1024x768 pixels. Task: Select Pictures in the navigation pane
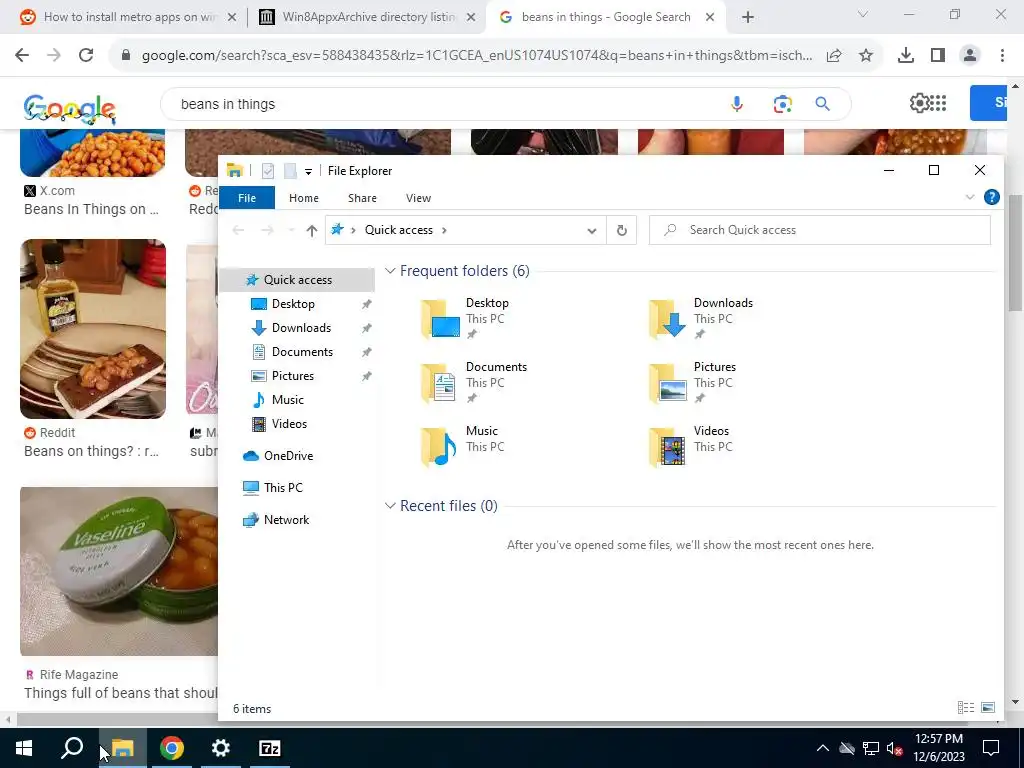click(x=292, y=376)
